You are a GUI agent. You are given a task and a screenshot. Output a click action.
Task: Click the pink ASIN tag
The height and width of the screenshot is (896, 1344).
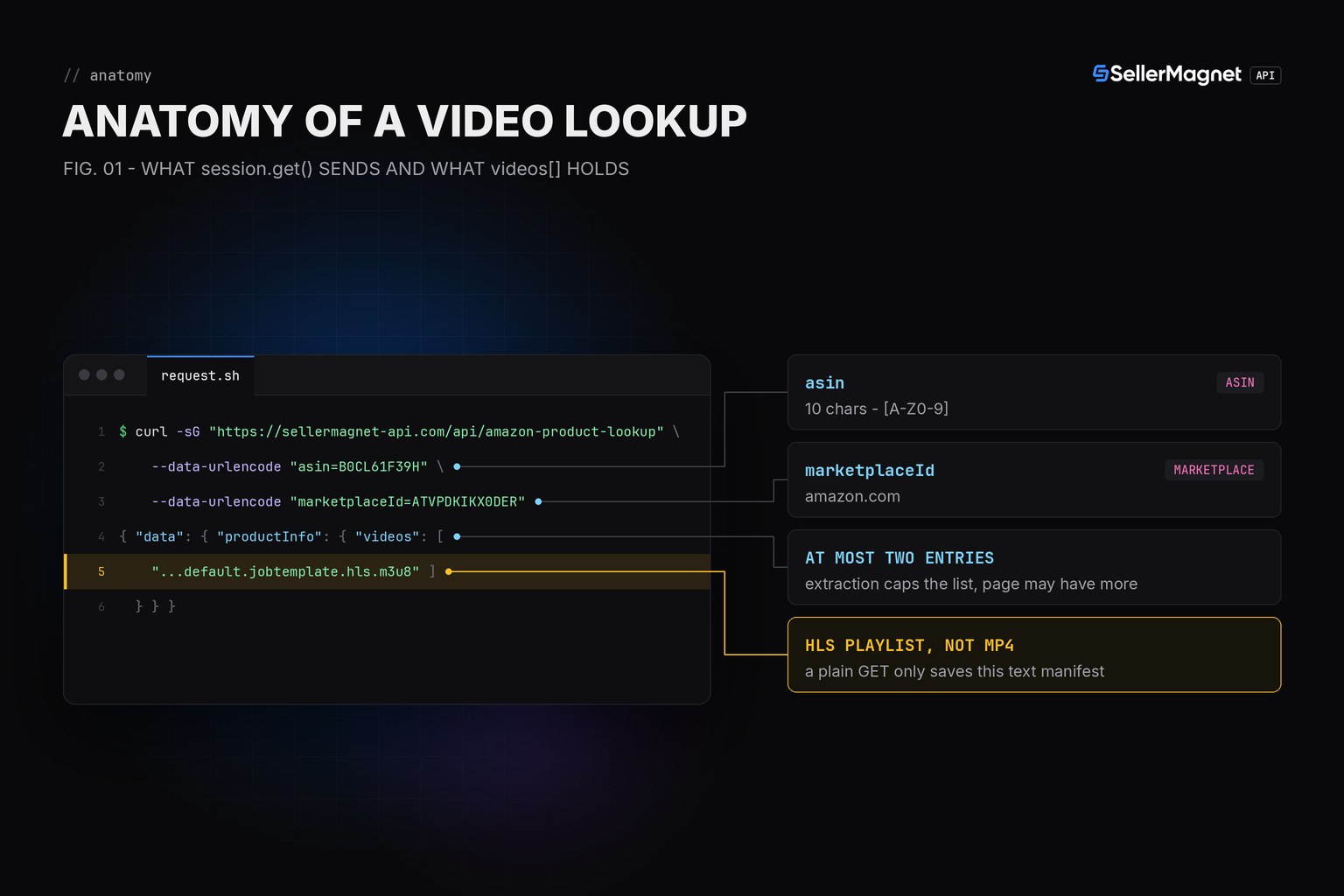coord(1240,382)
